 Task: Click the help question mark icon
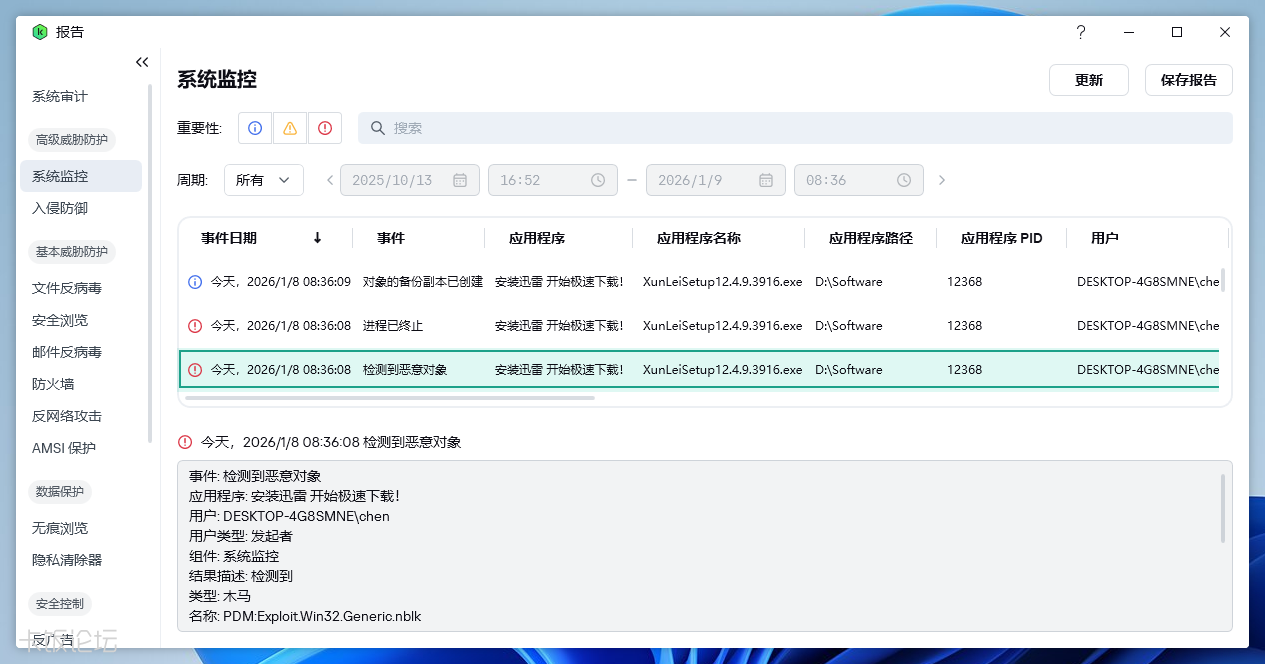point(1080,32)
